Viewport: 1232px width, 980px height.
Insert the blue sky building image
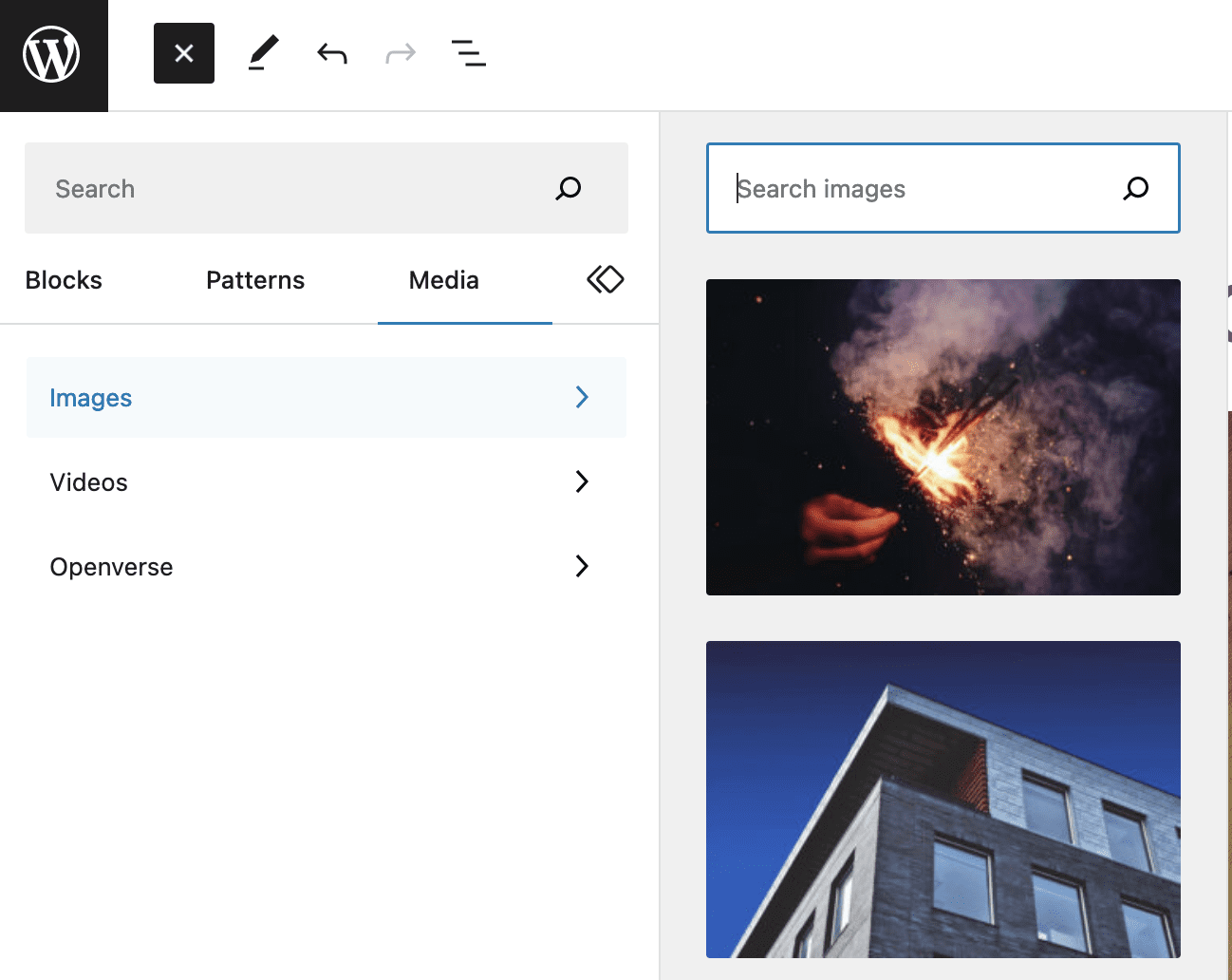pos(943,799)
